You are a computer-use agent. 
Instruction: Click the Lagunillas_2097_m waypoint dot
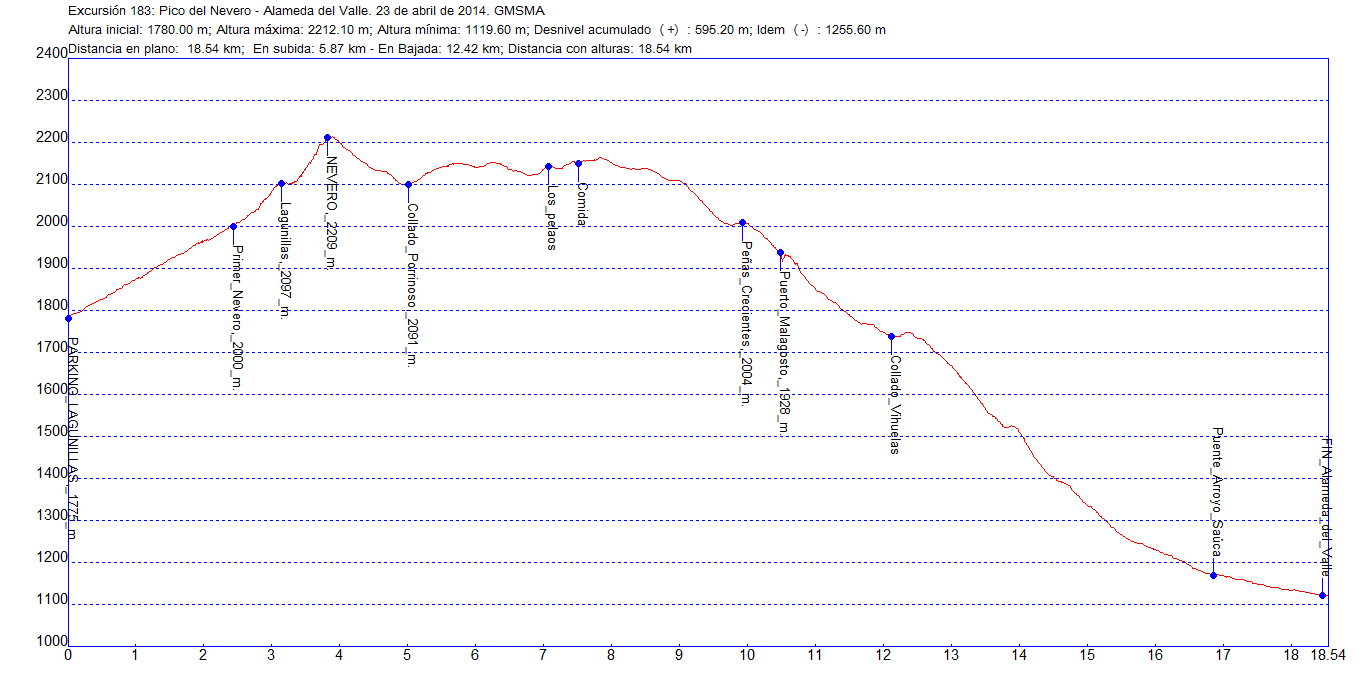click(281, 183)
